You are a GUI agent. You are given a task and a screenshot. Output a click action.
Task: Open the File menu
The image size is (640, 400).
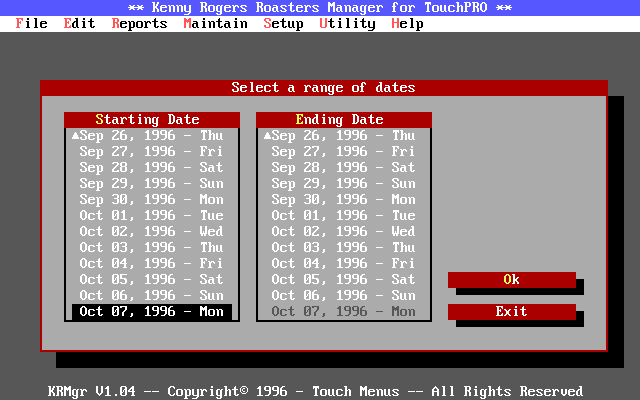point(31,24)
